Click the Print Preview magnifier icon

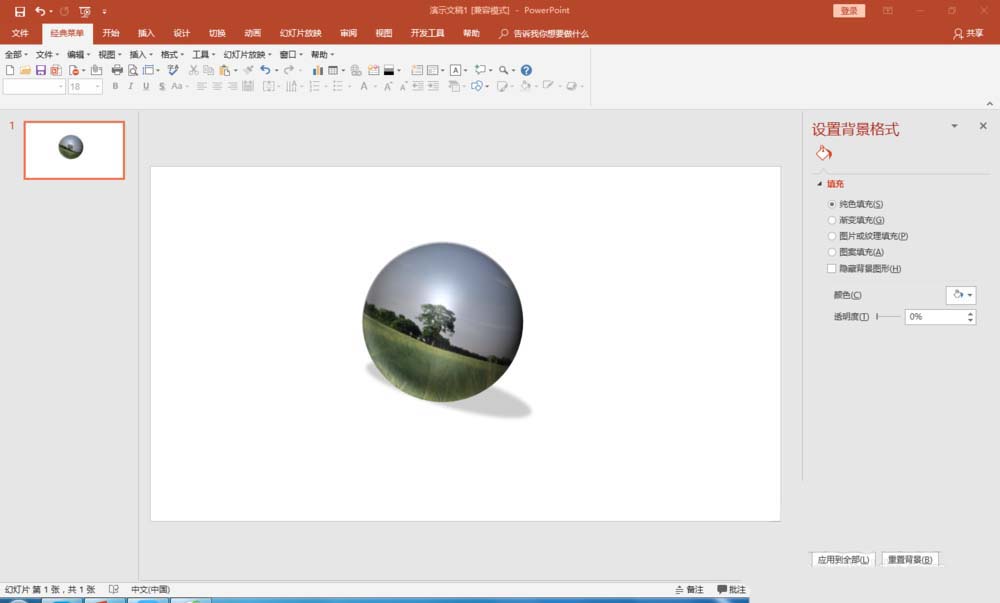coord(133,70)
